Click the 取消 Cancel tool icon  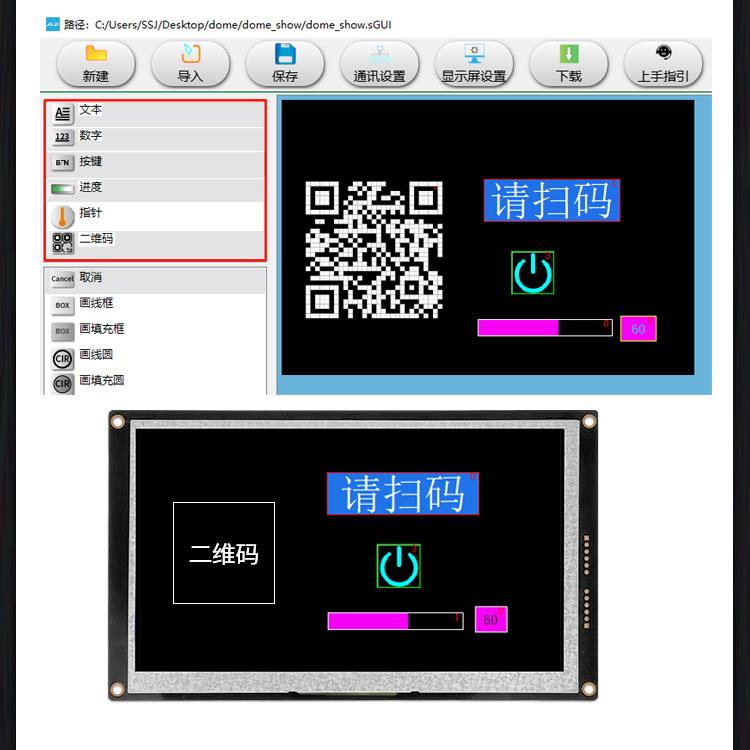(x=63, y=279)
